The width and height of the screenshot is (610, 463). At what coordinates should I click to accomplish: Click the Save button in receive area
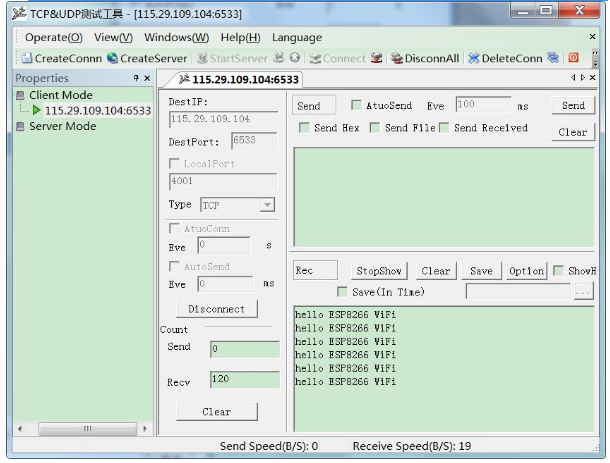click(x=482, y=271)
